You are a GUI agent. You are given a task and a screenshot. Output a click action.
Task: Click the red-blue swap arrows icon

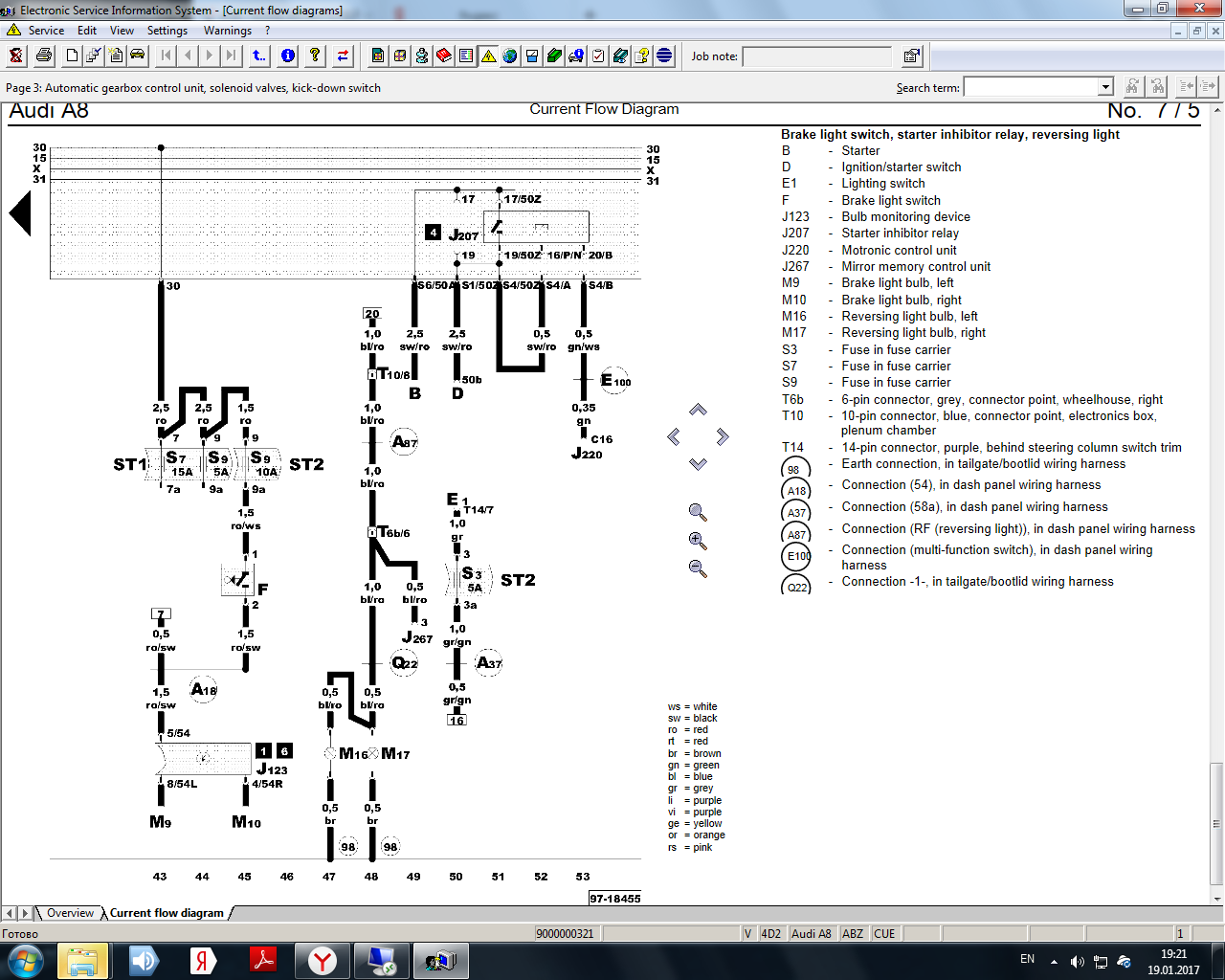click(343, 56)
